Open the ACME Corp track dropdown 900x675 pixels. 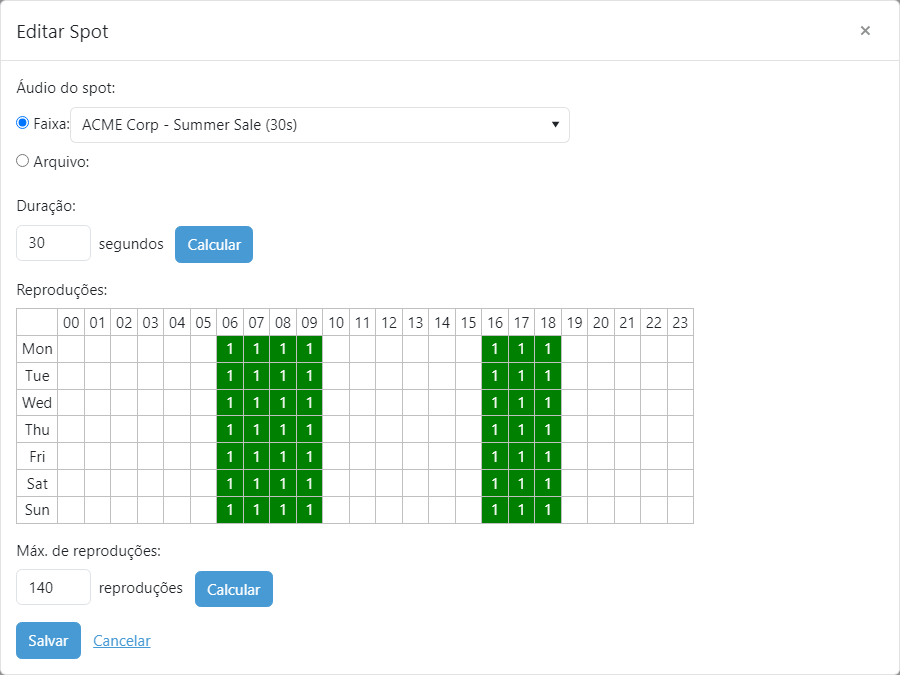[320, 125]
